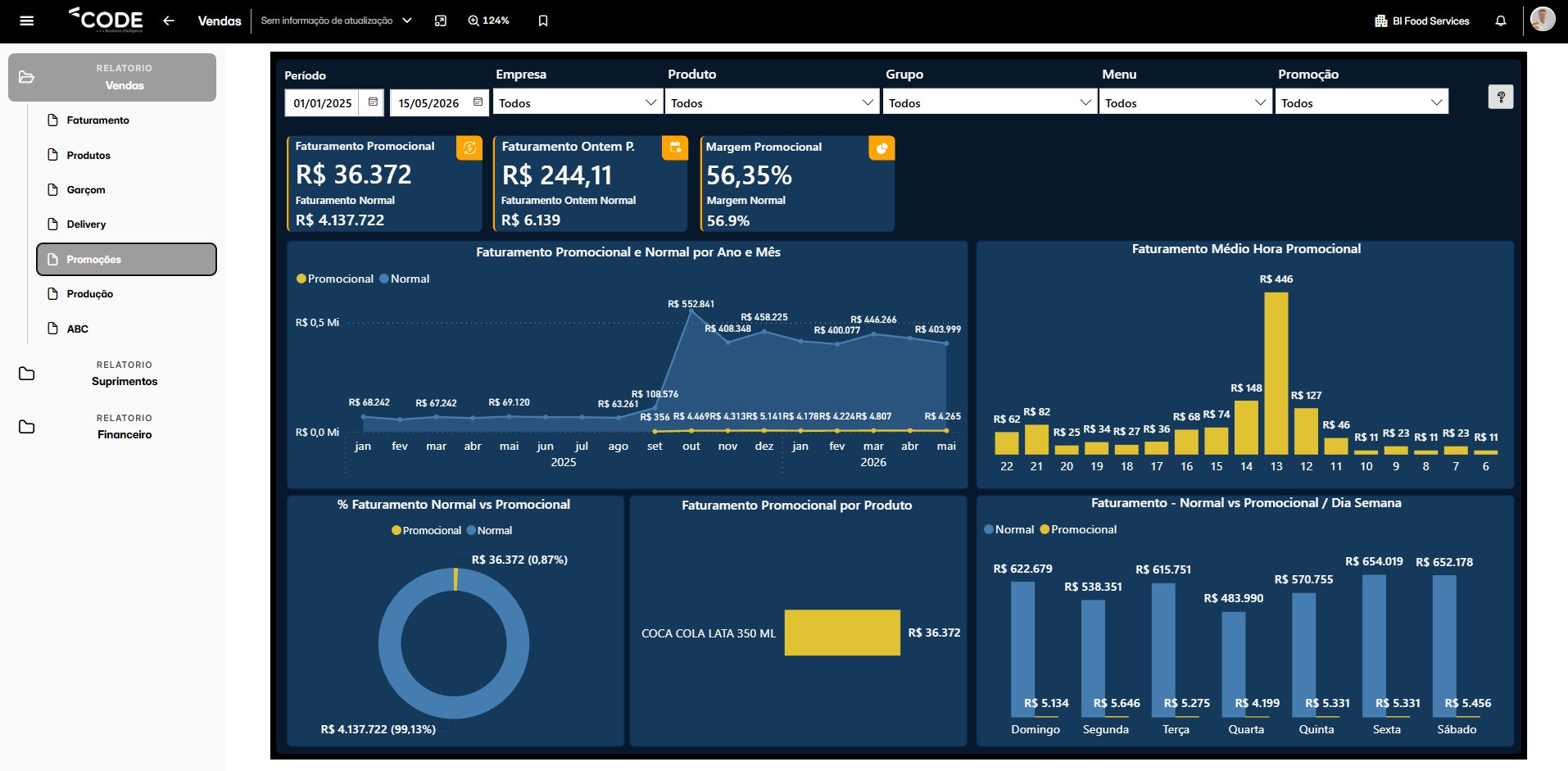Click the BI Food Services label
The width and height of the screenshot is (1568, 771).
coord(1430,20)
